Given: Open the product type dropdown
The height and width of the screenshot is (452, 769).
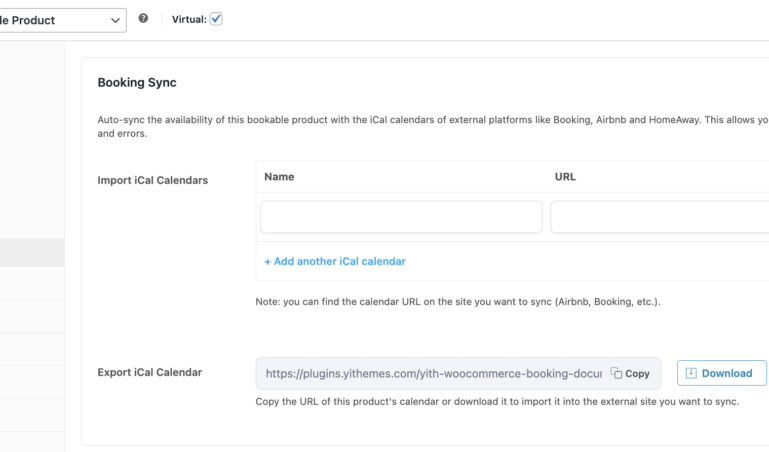Looking at the screenshot, I should point(60,20).
